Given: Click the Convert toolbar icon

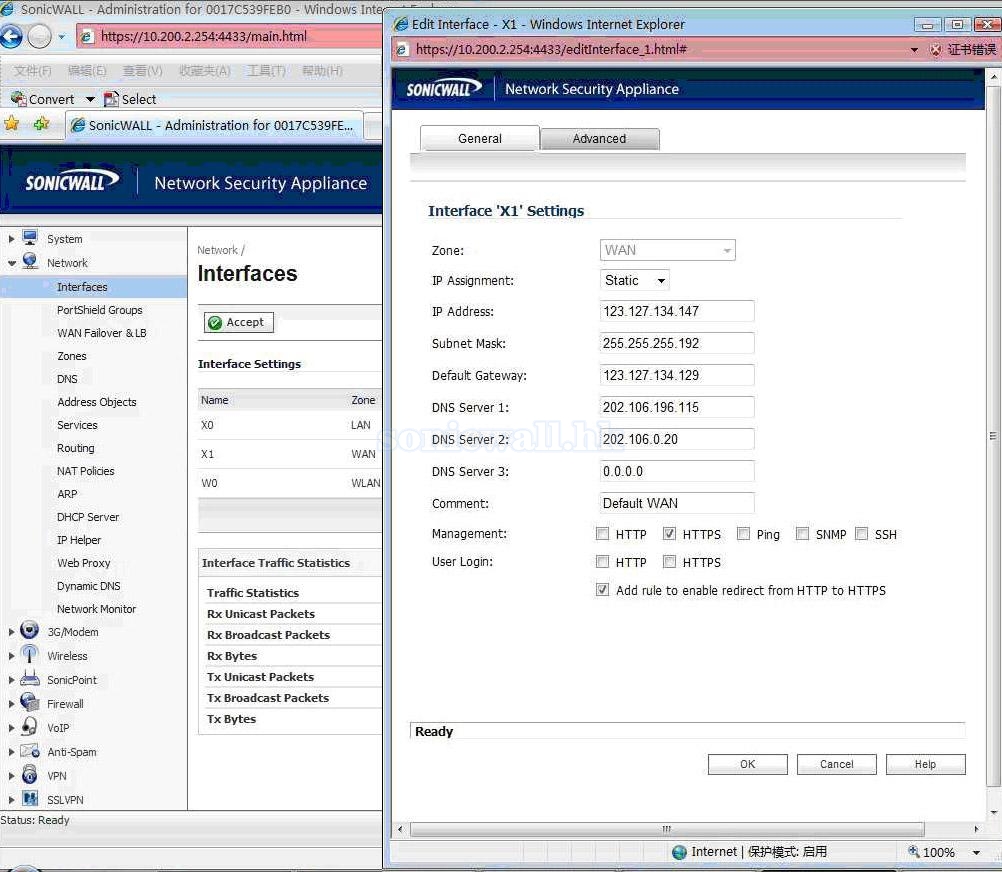Looking at the screenshot, I should 18,99.
